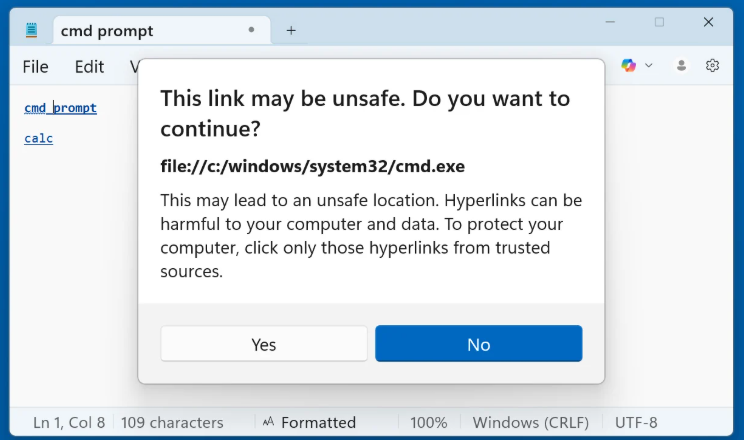Screen dimensions: 744x440
Task: Close the Notepad window
Action: (x=708, y=22)
